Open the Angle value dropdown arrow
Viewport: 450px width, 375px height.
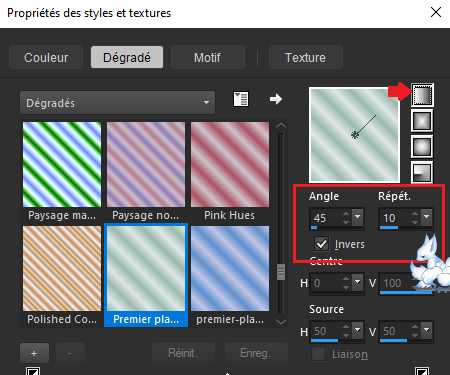point(358,217)
